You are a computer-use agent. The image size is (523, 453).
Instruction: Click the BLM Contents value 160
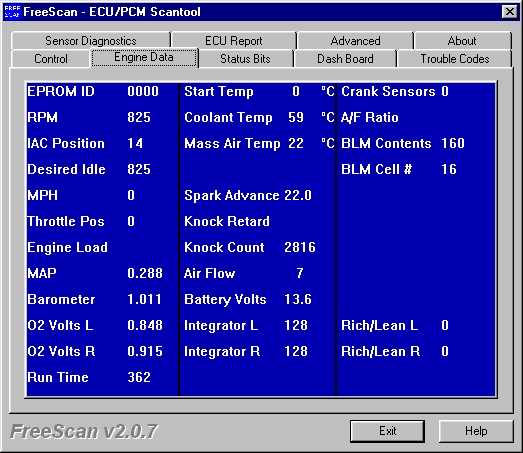point(453,143)
